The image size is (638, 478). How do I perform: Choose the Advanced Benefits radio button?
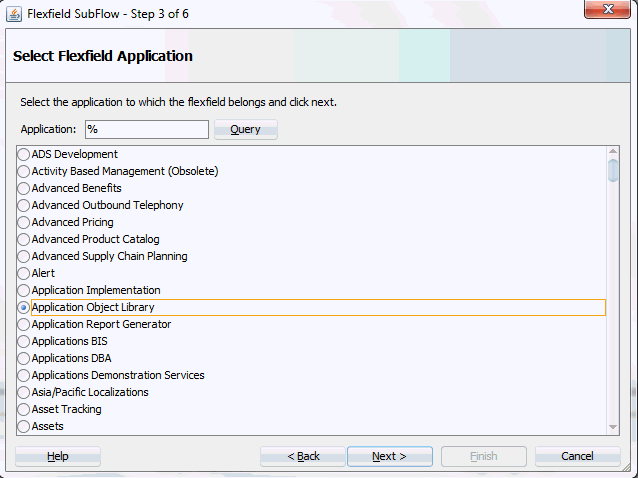click(24, 188)
